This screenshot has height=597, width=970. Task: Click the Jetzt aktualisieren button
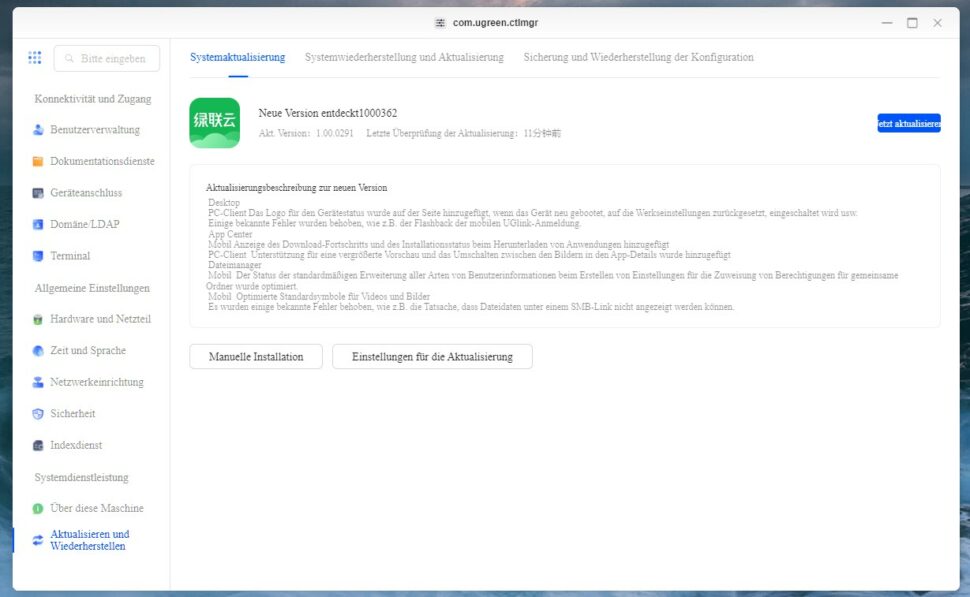pos(909,123)
